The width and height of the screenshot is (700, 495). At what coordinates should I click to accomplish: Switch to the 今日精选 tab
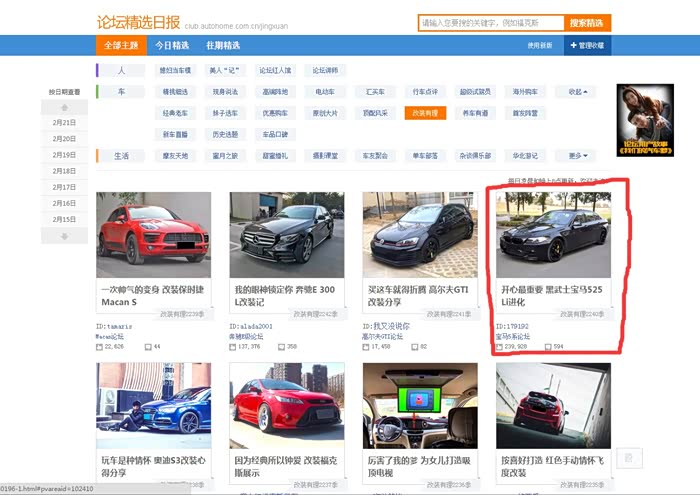[x=171, y=45]
